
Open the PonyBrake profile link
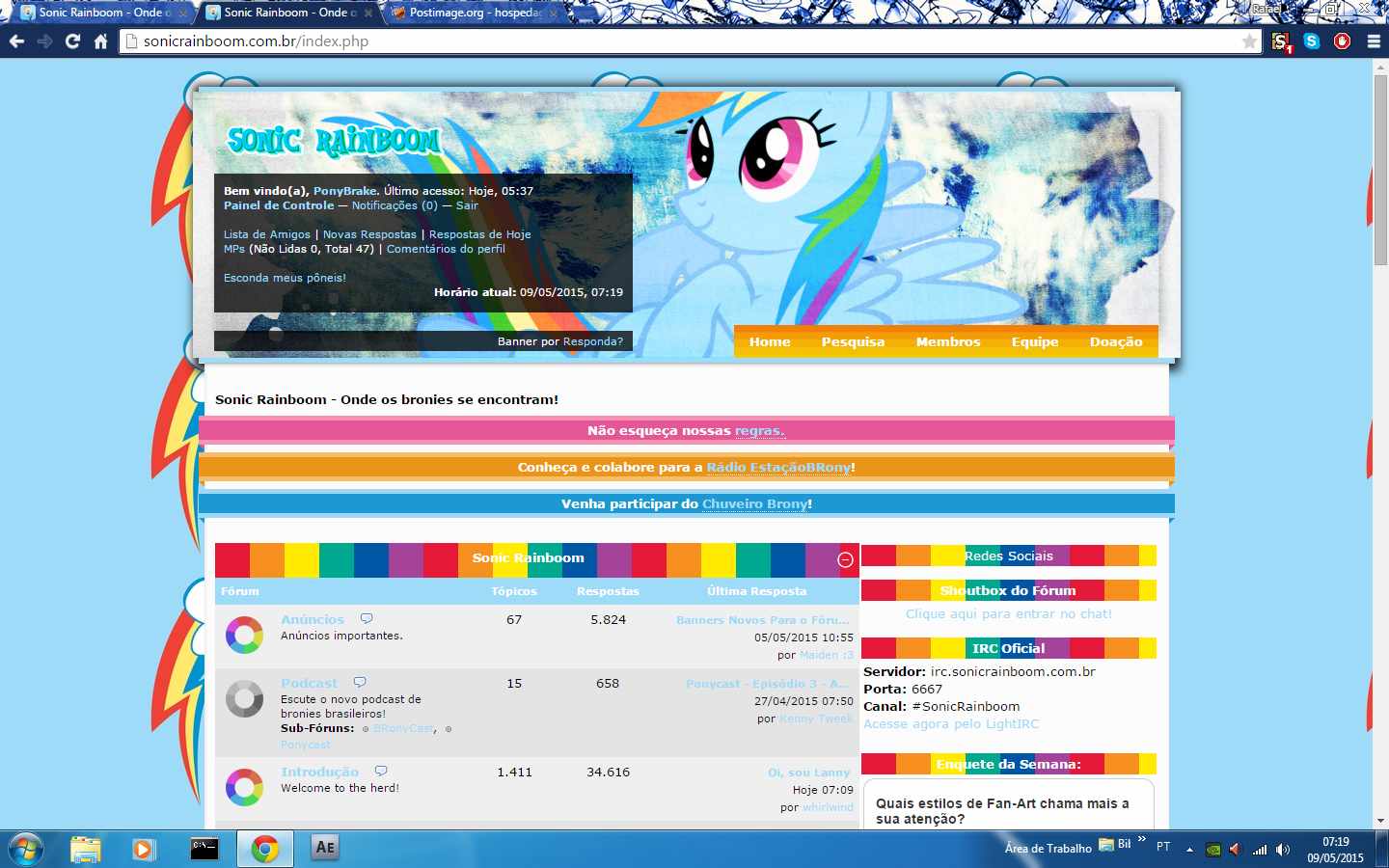pos(345,191)
